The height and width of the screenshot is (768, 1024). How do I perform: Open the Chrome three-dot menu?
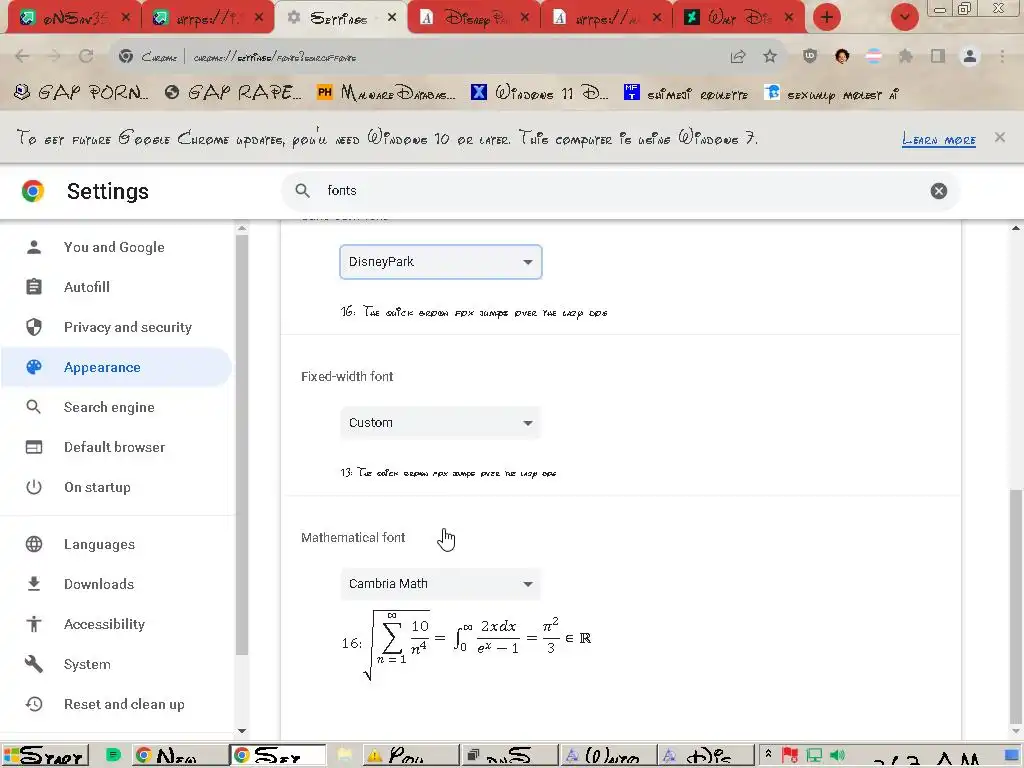(1002, 56)
